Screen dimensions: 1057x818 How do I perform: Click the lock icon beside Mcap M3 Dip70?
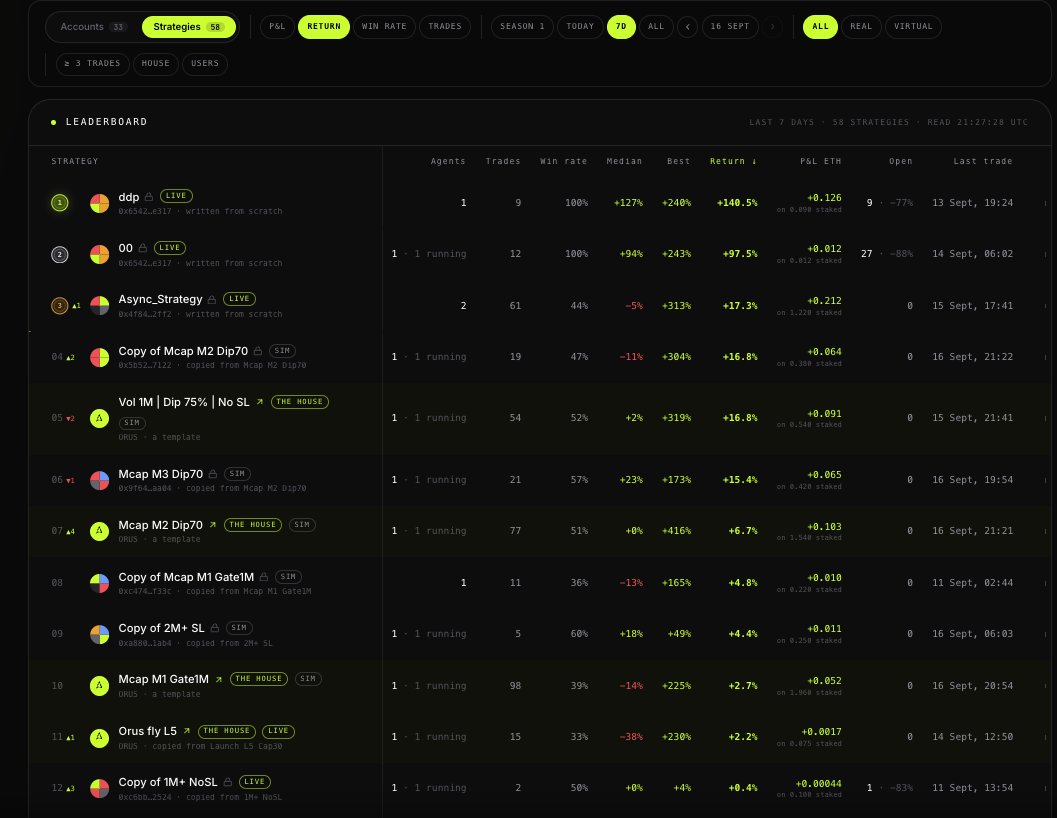click(212, 474)
